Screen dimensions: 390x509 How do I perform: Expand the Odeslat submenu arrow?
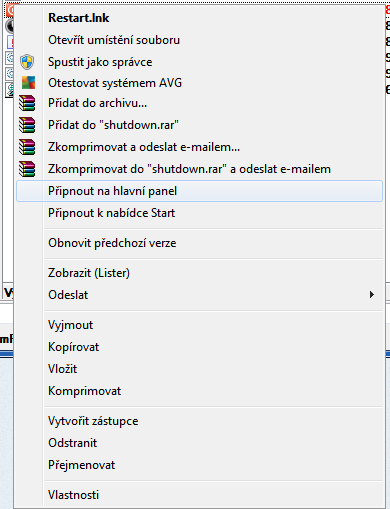click(x=371, y=295)
